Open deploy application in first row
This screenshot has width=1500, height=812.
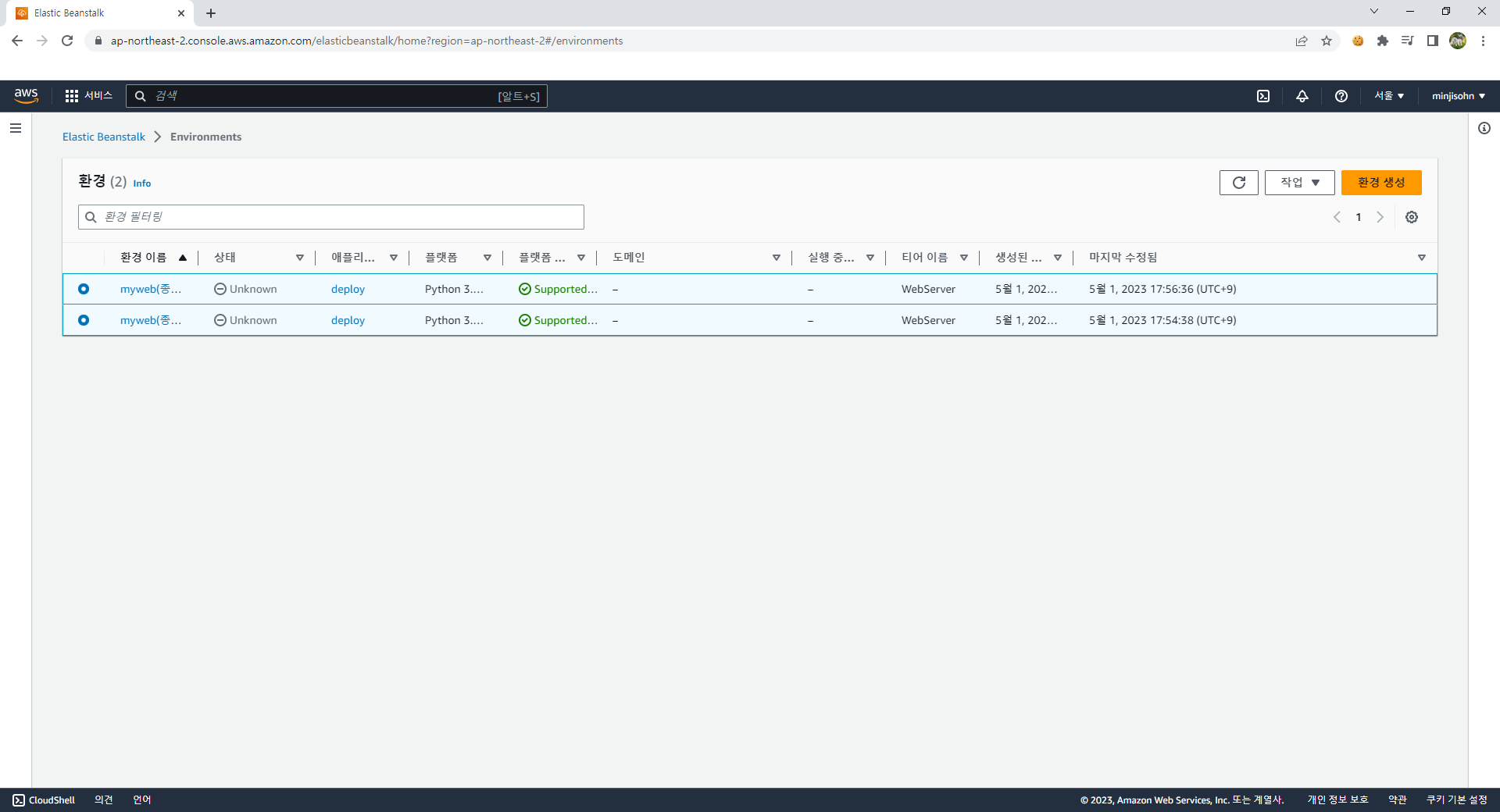348,289
